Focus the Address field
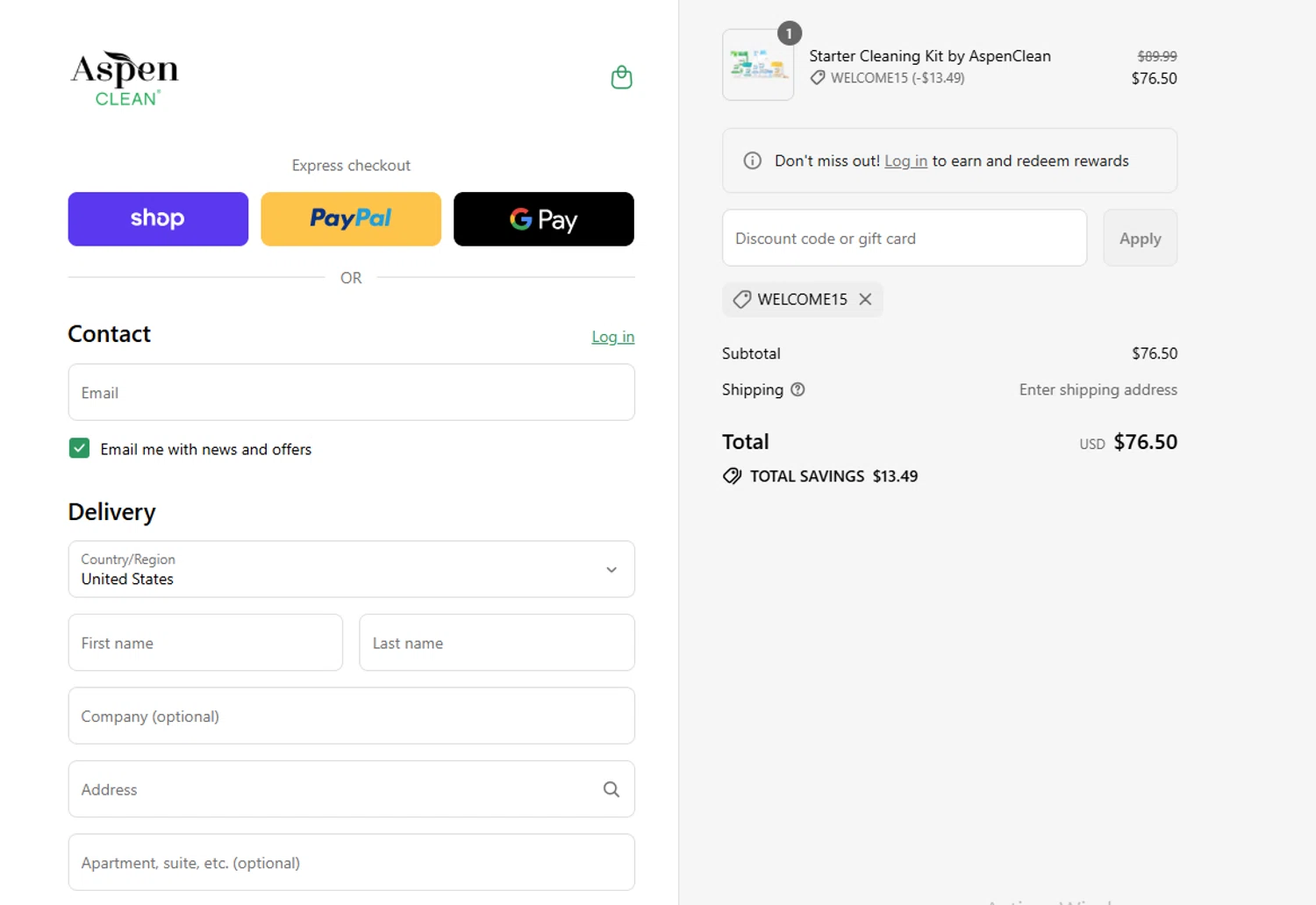The image size is (1316, 905). (351, 789)
